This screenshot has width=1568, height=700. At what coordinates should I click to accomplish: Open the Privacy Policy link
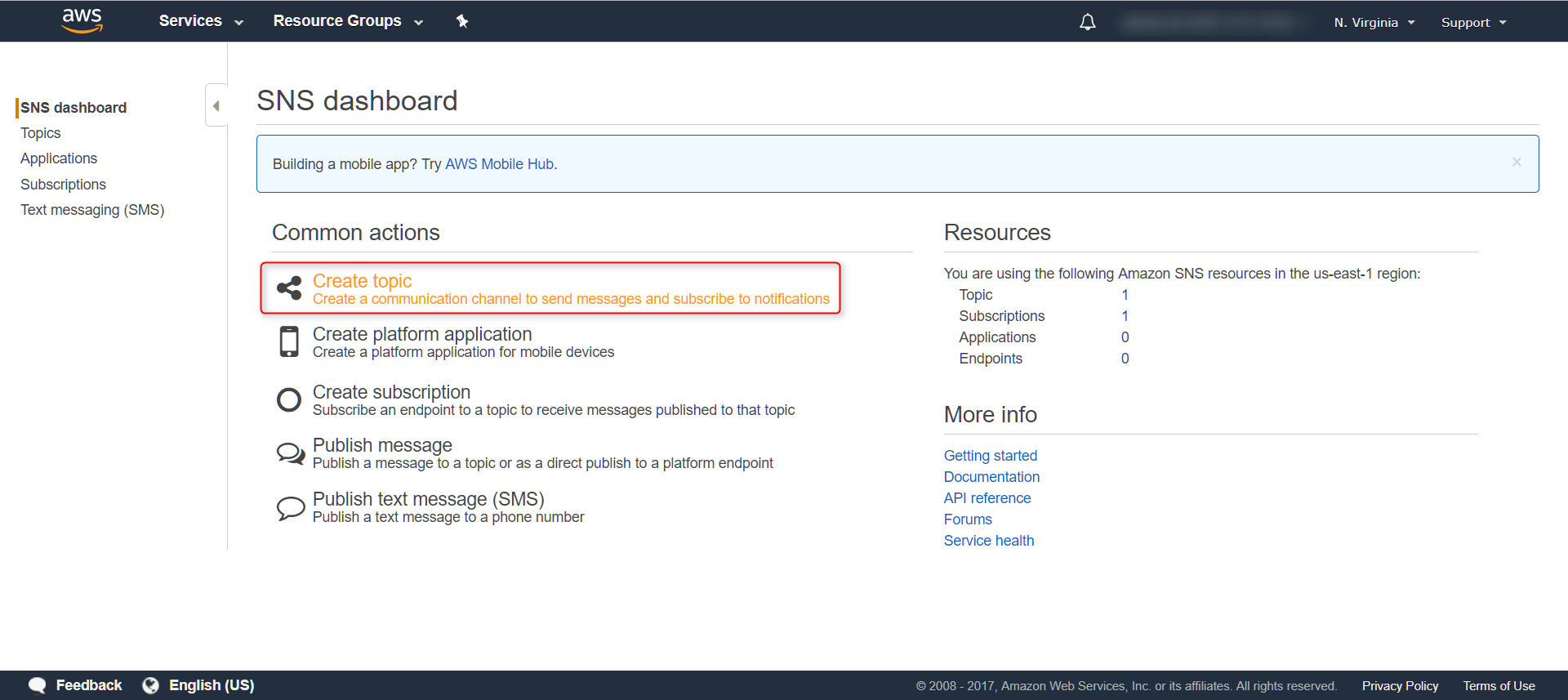pyautogui.click(x=1400, y=686)
